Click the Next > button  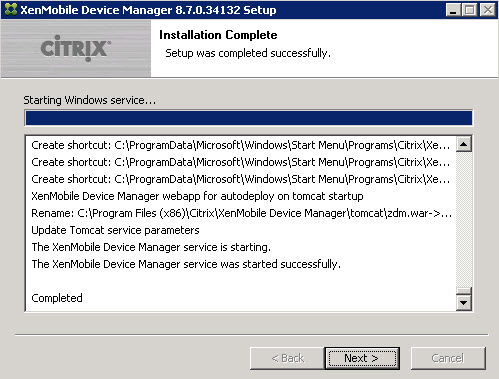(362, 358)
